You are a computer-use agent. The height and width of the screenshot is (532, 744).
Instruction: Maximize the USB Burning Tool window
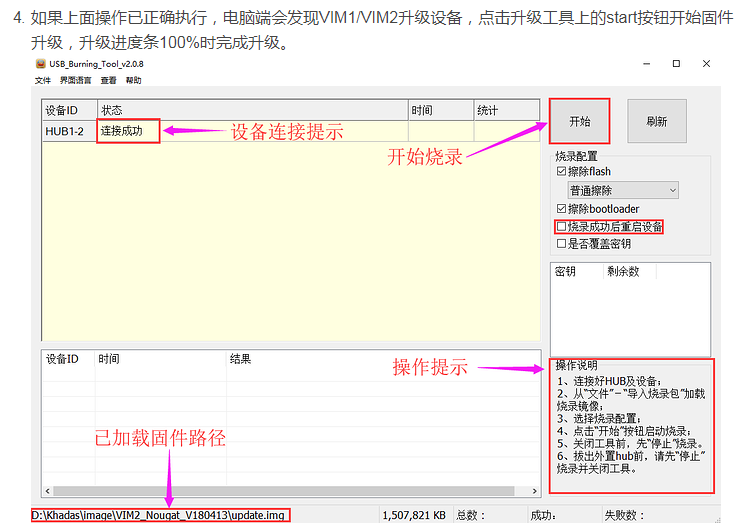(677, 64)
